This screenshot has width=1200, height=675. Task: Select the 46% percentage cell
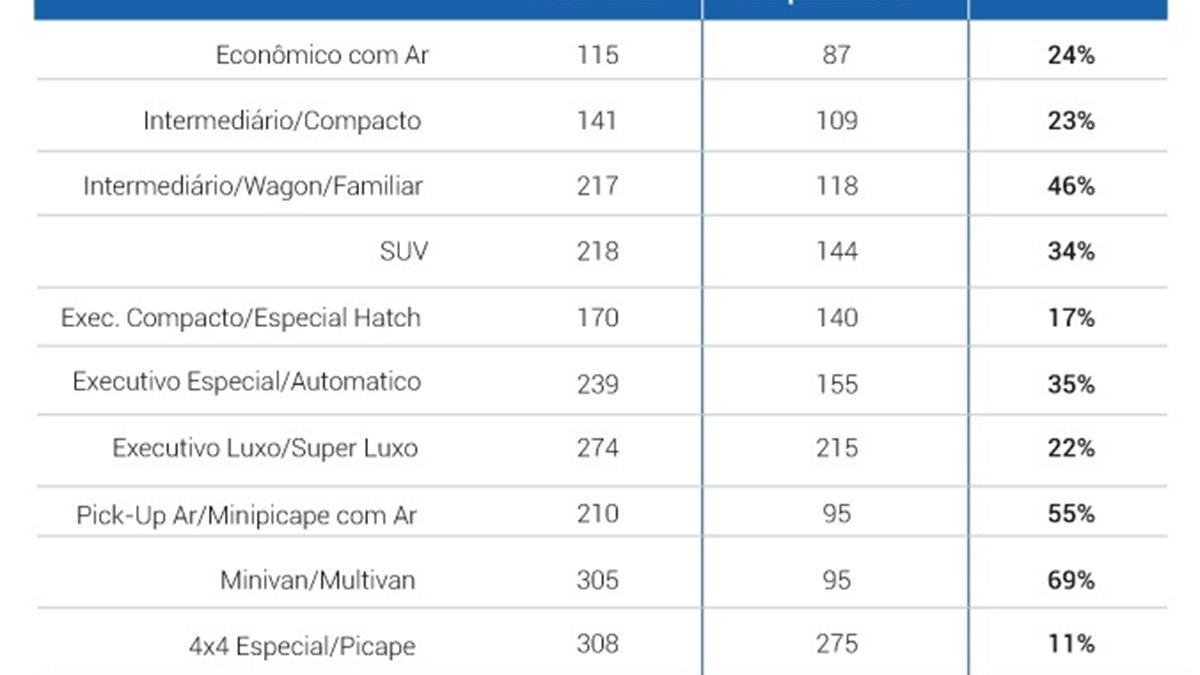[x=1071, y=186]
